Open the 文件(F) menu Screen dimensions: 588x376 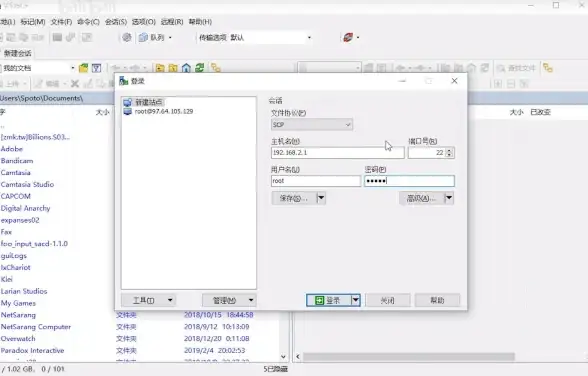pyautogui.click(x=61, y=22)
